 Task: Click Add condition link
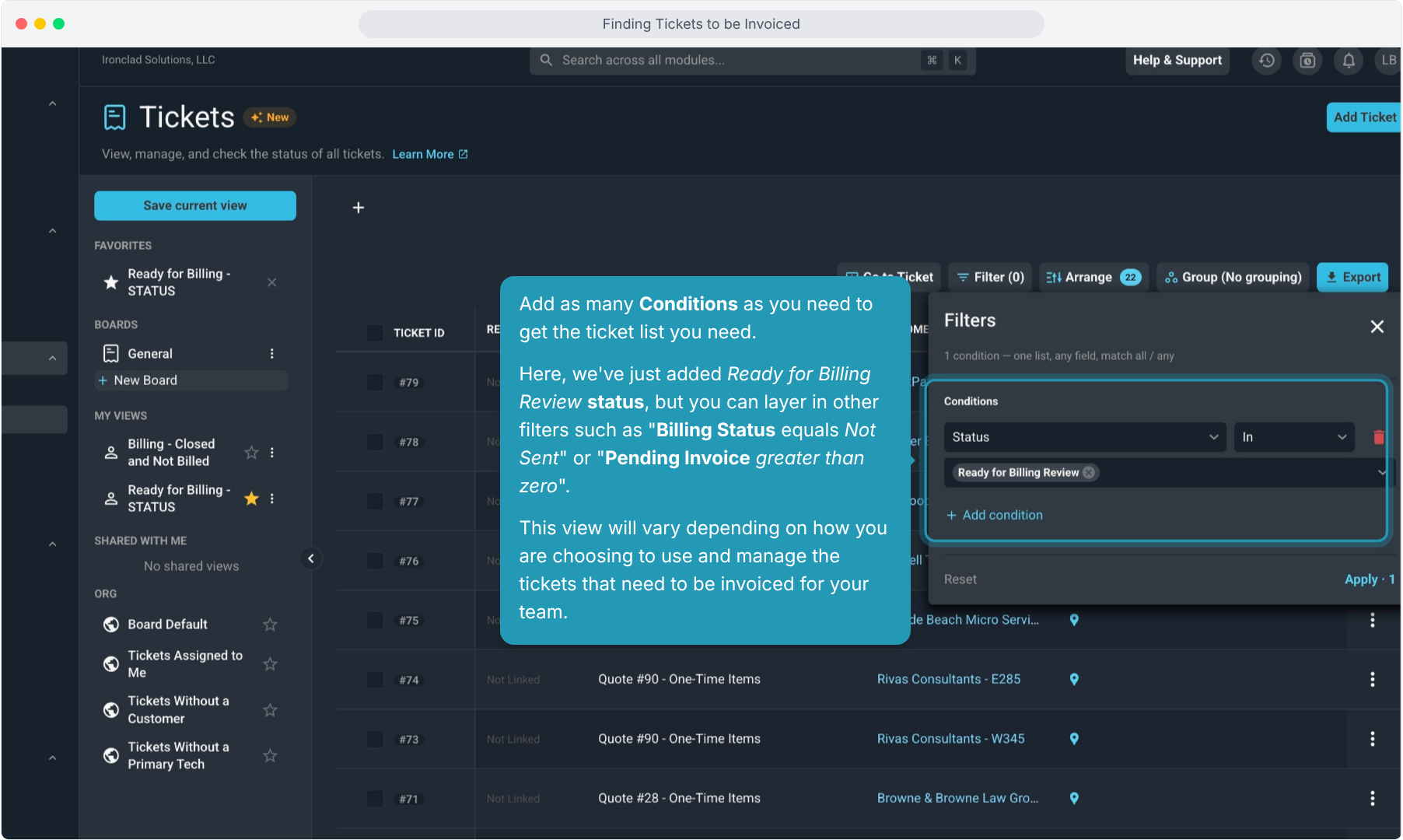[x=994, y=516]
